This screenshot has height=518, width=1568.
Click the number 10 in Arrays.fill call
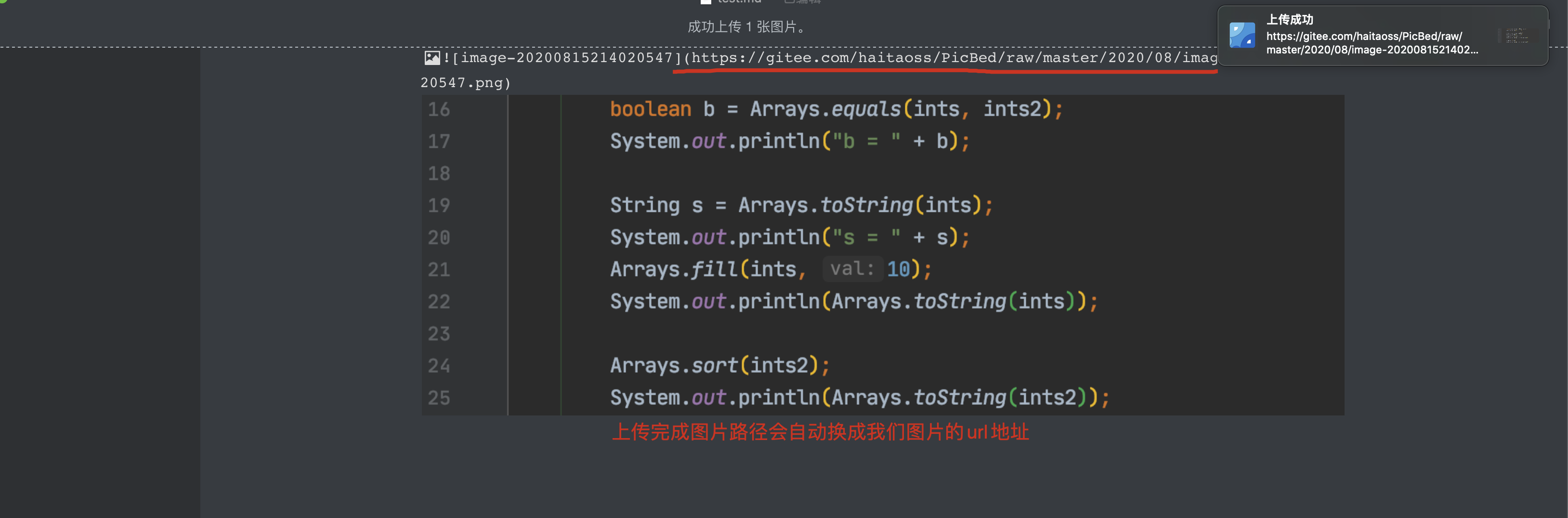click(x=898, y=269)
